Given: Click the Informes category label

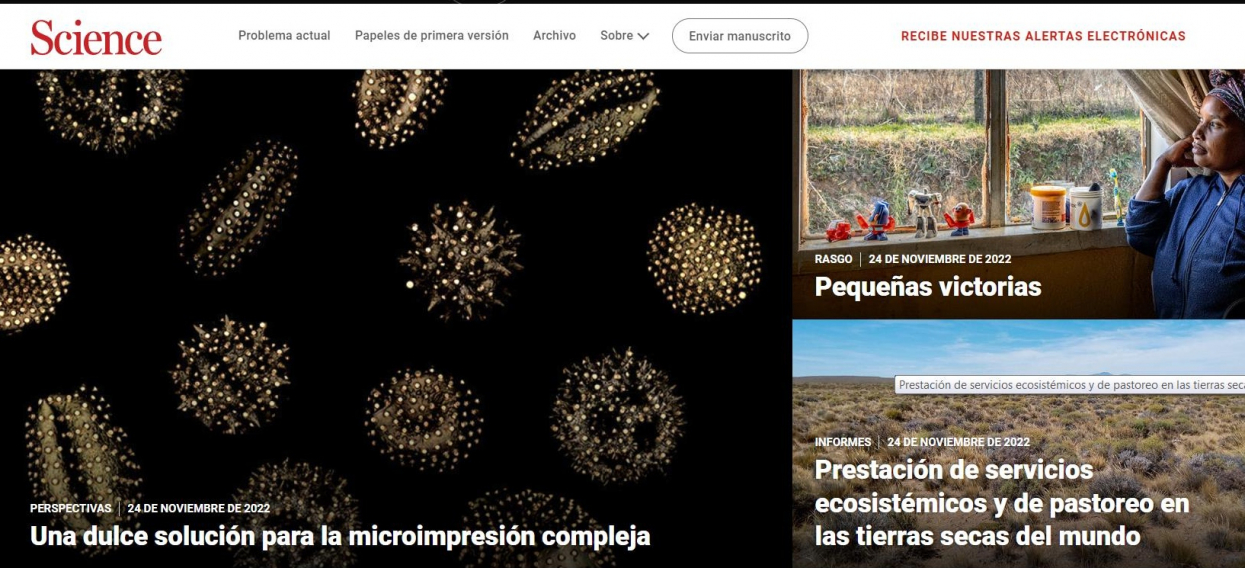Looking at the screenshot, I should 843,442.
